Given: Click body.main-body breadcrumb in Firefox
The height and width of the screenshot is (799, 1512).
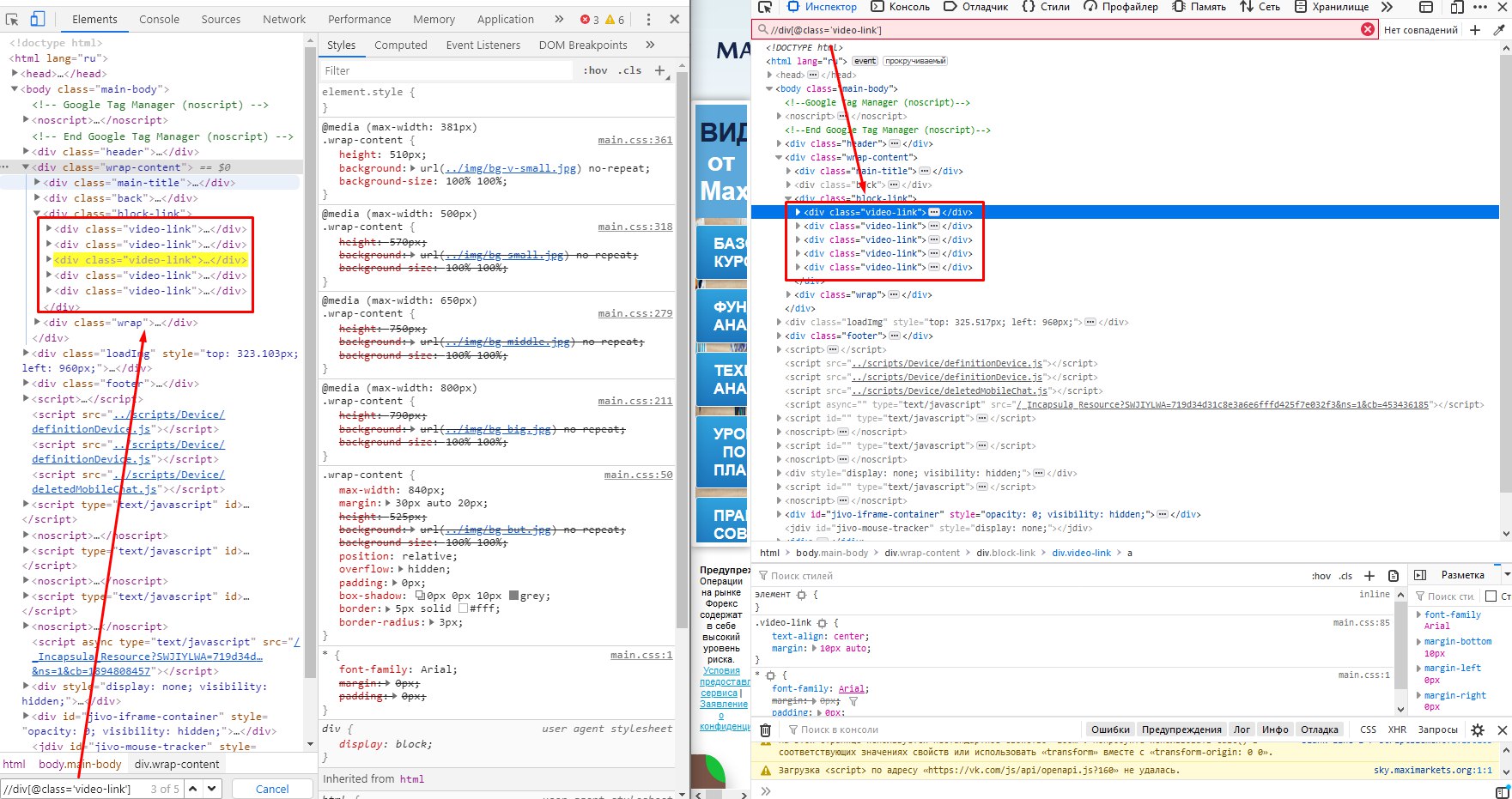Looking at the screenshot, I should click(x=832, y=553).
